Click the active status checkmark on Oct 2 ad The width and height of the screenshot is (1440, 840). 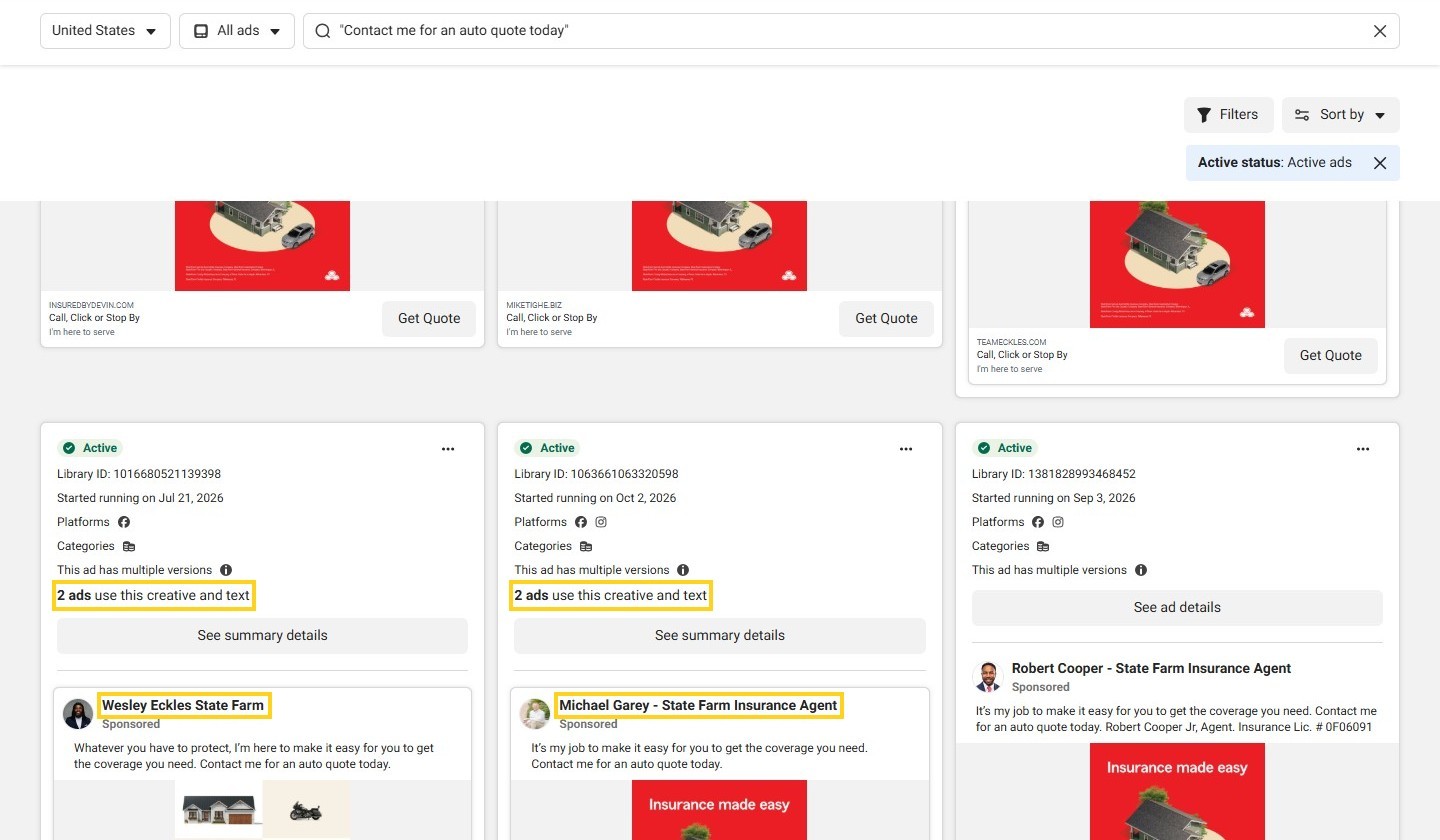click(526, 448)
